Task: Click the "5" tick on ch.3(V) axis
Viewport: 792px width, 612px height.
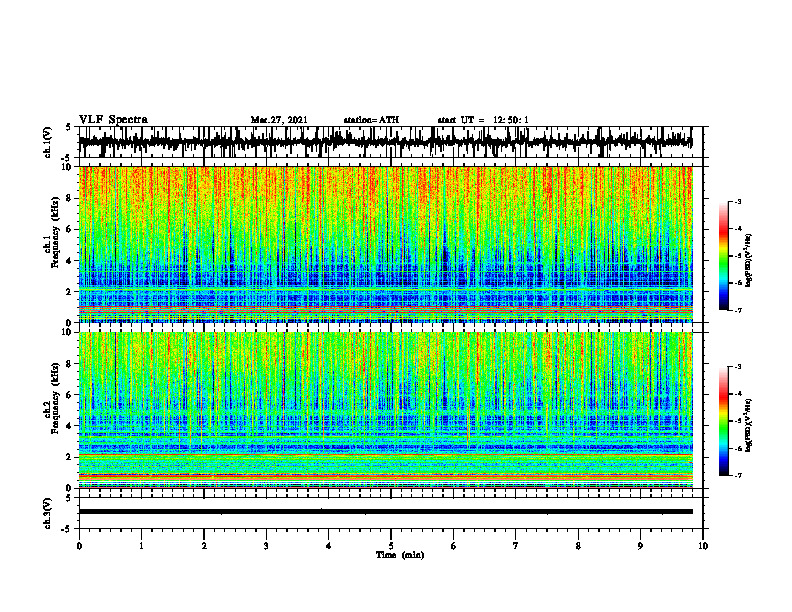Action: pyautogui.click(x=69, y=498)
